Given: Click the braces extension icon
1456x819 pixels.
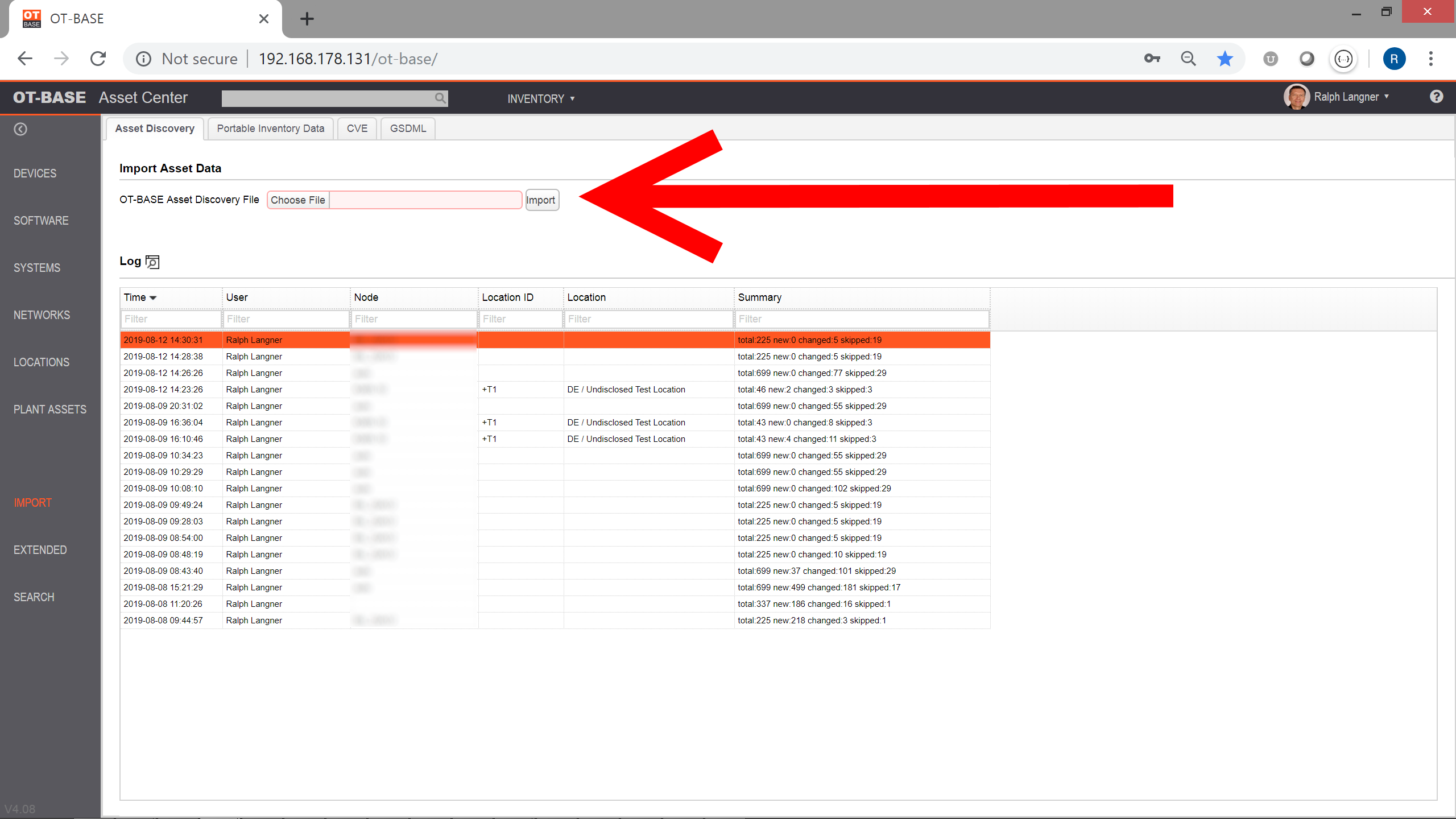Looking at the screenshot, I should click(1343, 59).
